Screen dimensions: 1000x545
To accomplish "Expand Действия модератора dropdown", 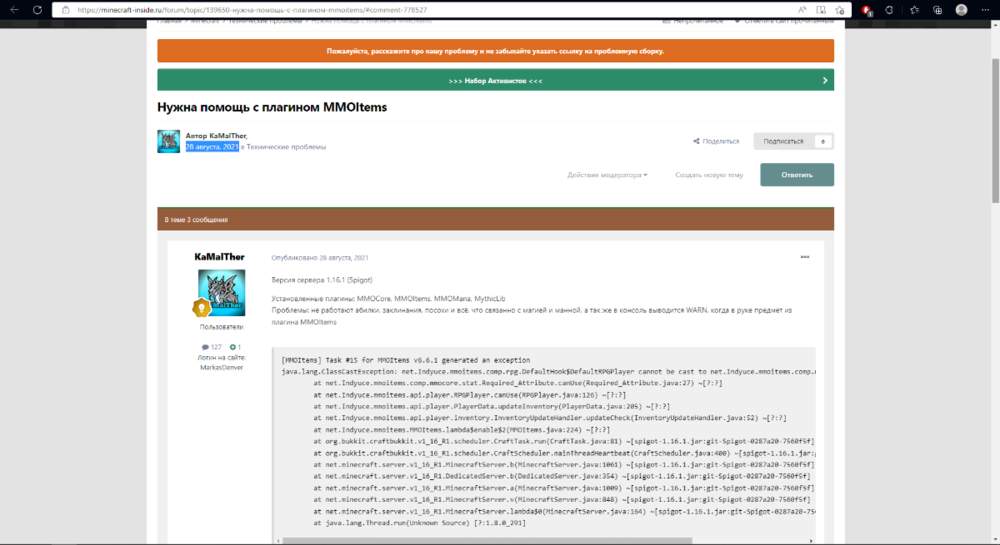I will pos(607,175).
